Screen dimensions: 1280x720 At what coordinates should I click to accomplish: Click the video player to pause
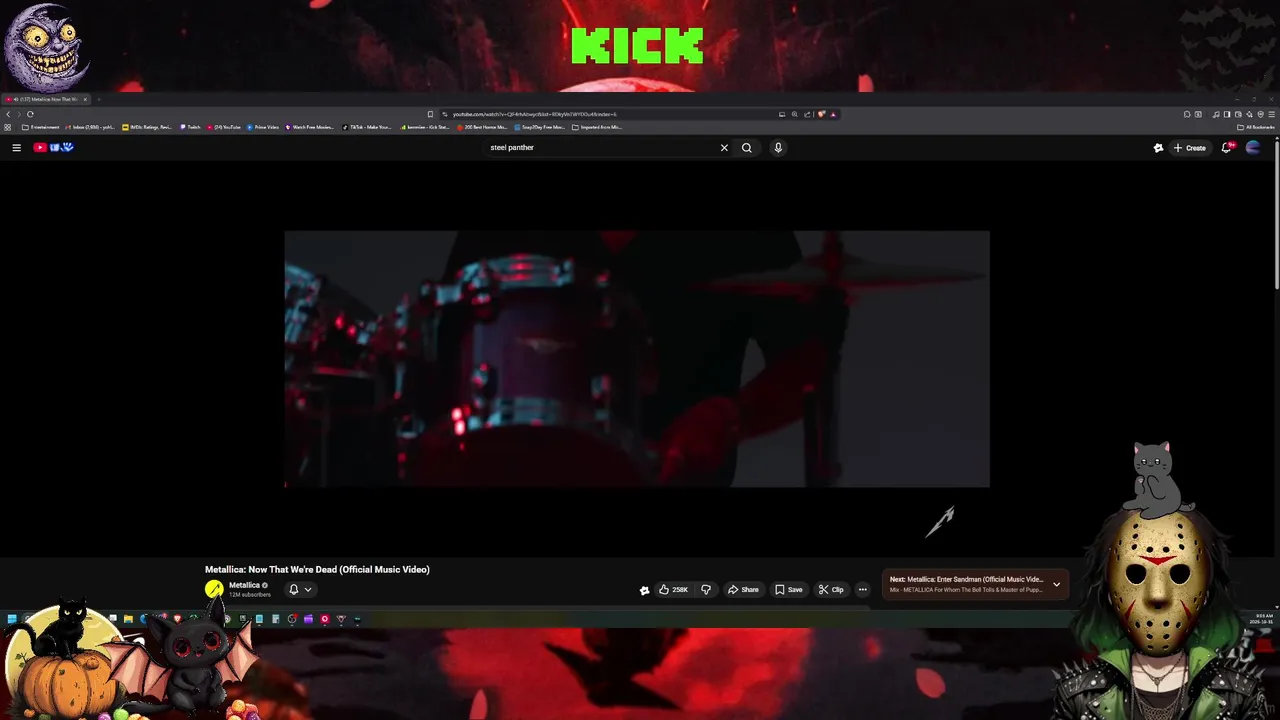pyautogui.click(x=637, y=359)
